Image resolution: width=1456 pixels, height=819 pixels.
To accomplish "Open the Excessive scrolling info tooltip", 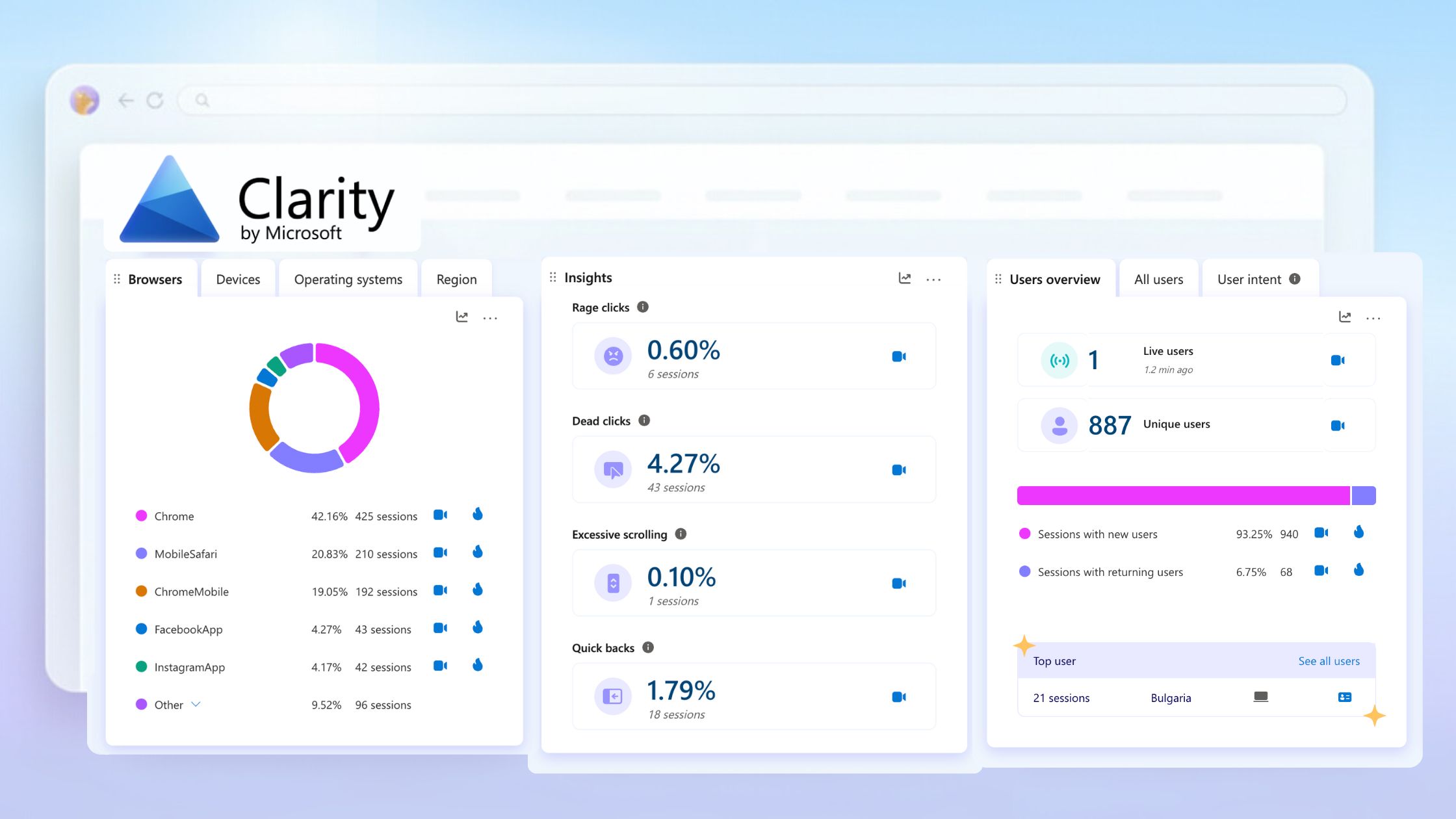I will point(680,534).
